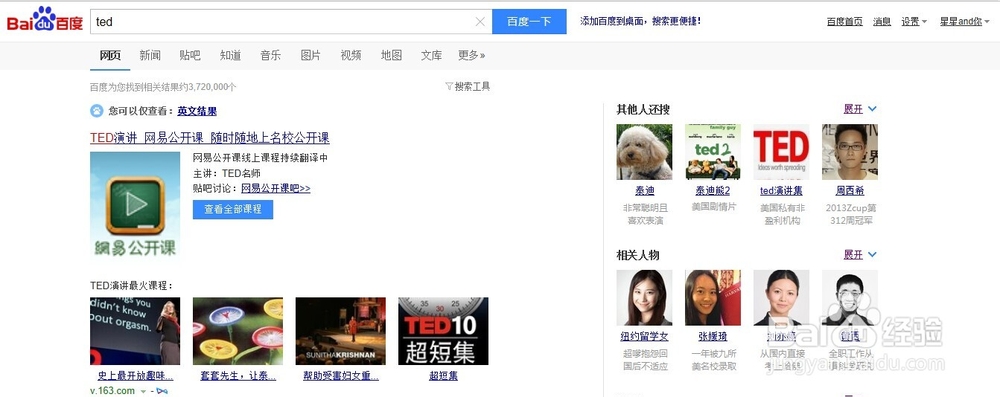
Task: Click the 史上最开放趣味... link
Action: pyautogui.click(x=135, y=376)
